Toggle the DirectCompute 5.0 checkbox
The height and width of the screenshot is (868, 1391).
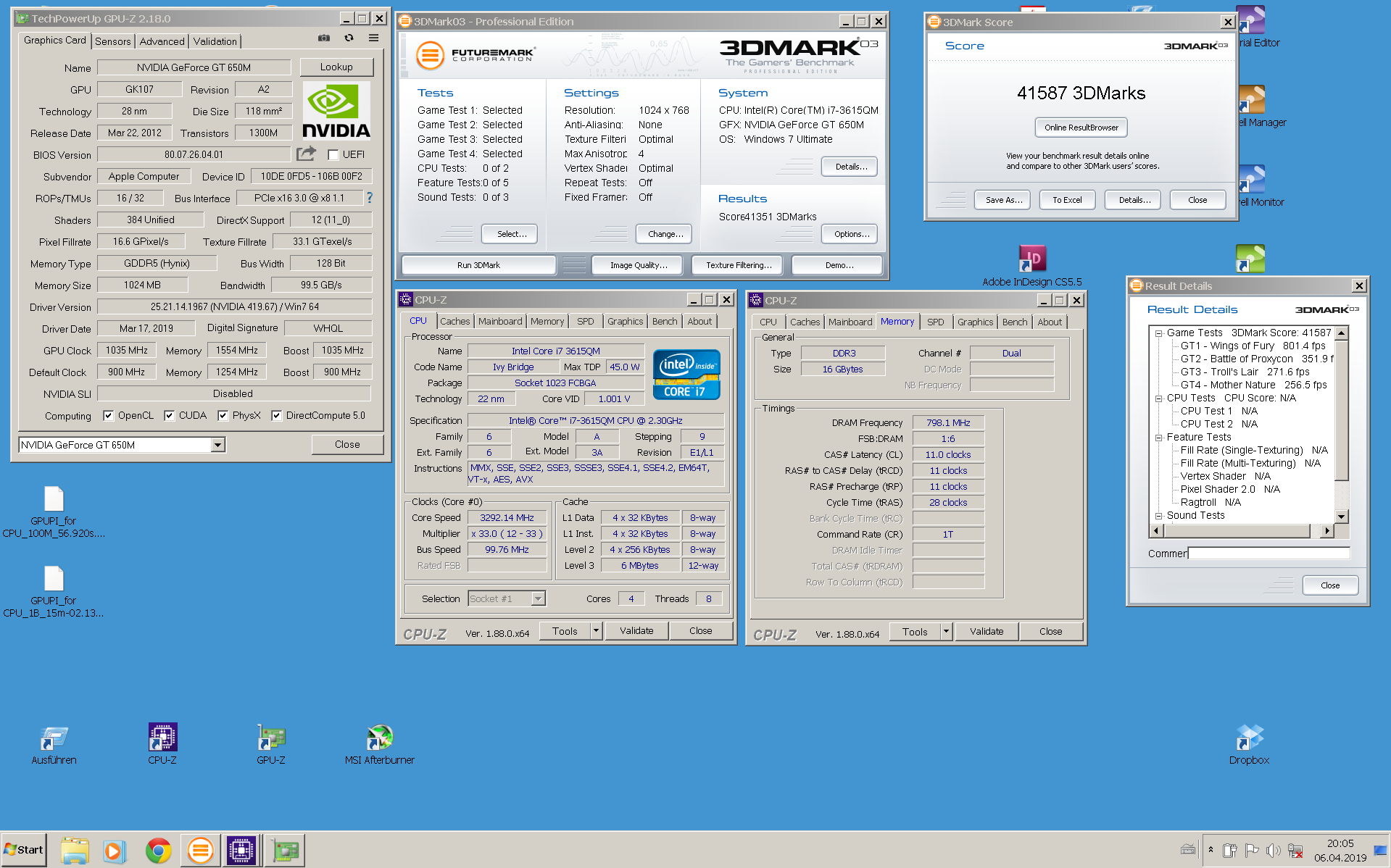point(276,415)
